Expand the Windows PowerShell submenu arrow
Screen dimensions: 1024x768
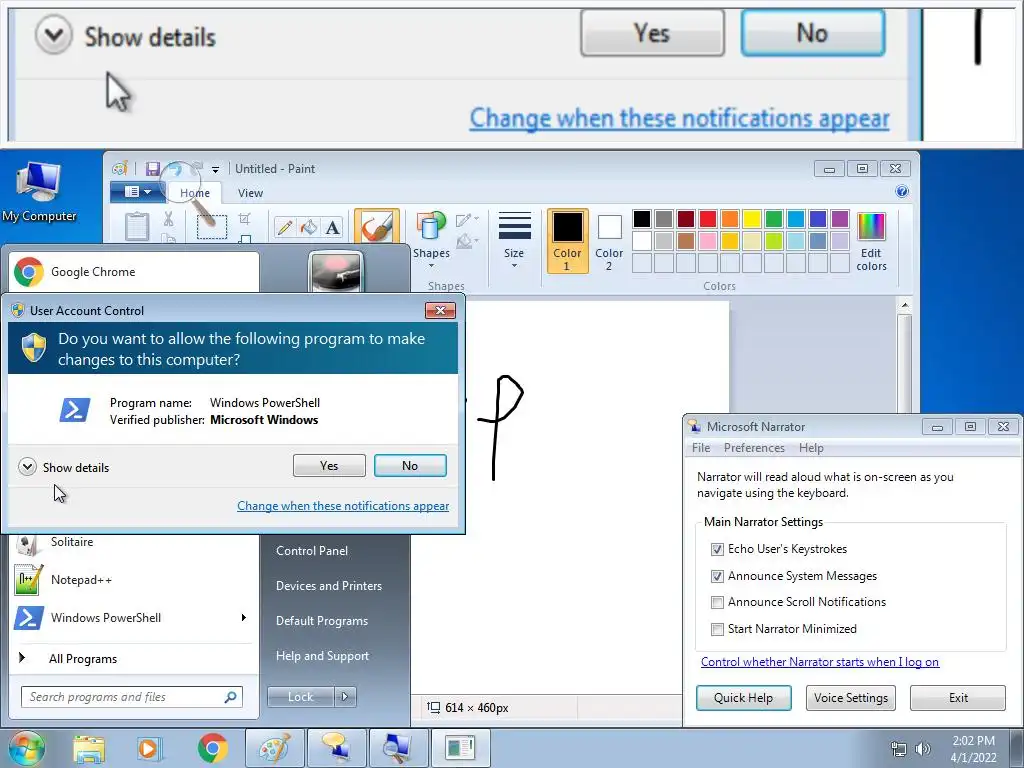pos(244,618)
